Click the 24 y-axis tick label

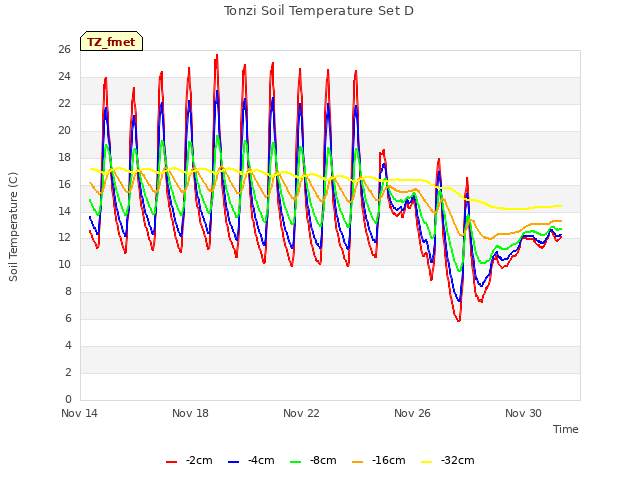tap(64, 77)
